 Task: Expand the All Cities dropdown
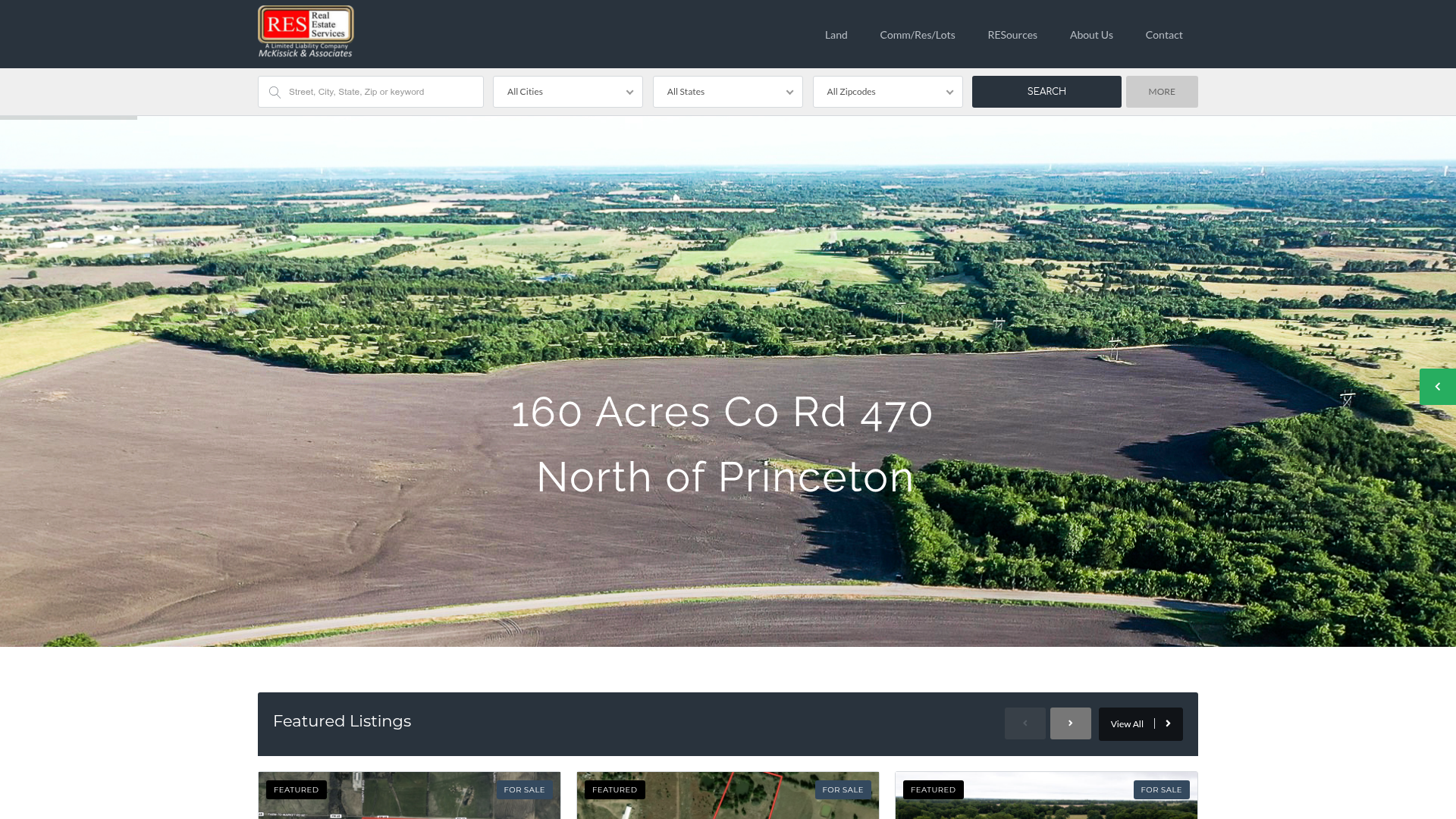[567, 92]
